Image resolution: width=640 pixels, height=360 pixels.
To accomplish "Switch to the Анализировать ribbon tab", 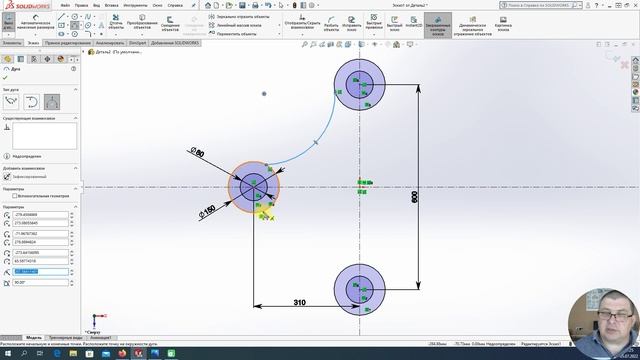I will 110,43.
